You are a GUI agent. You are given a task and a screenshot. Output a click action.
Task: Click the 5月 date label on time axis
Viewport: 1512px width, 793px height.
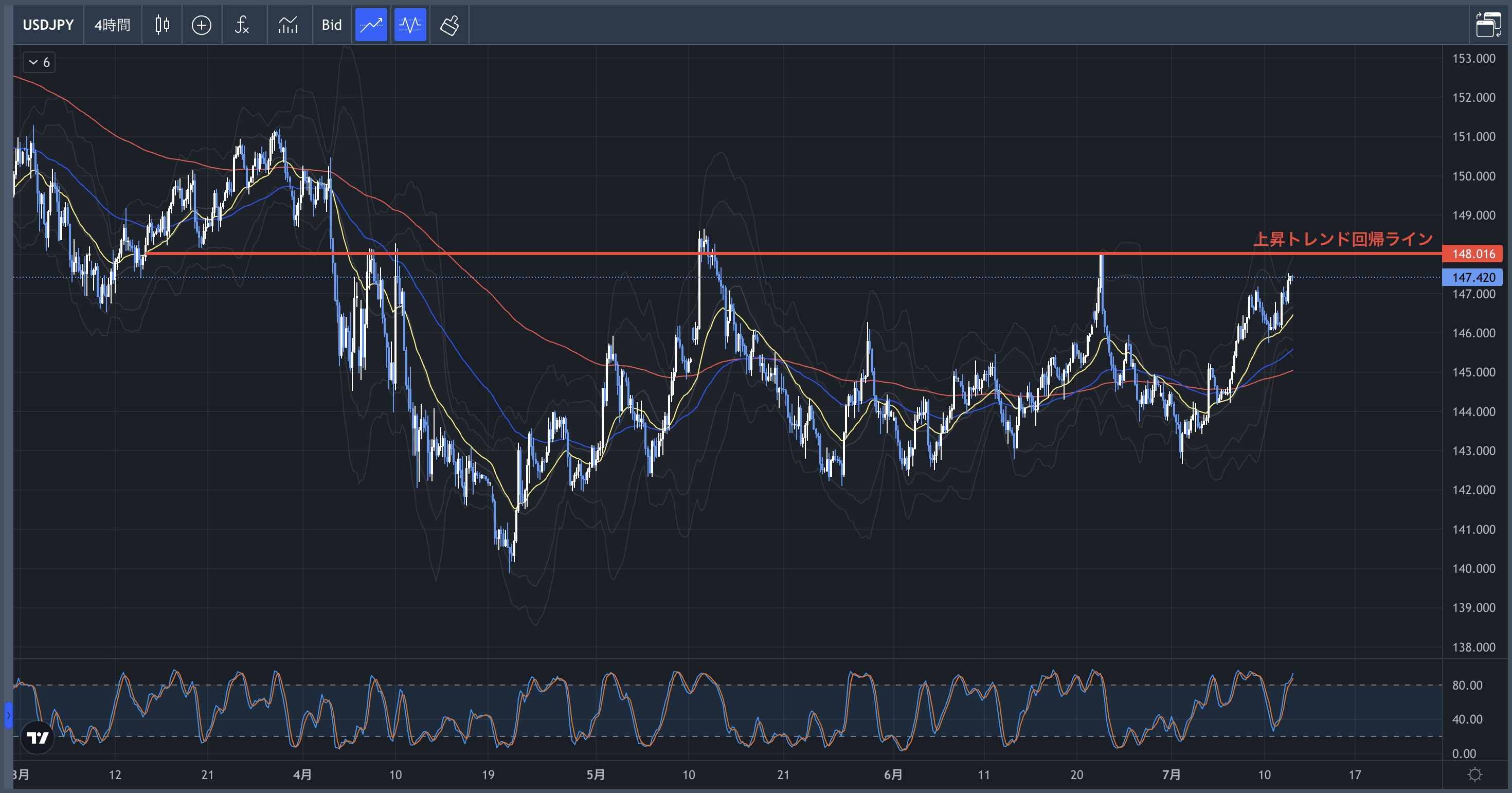[595, 775]
